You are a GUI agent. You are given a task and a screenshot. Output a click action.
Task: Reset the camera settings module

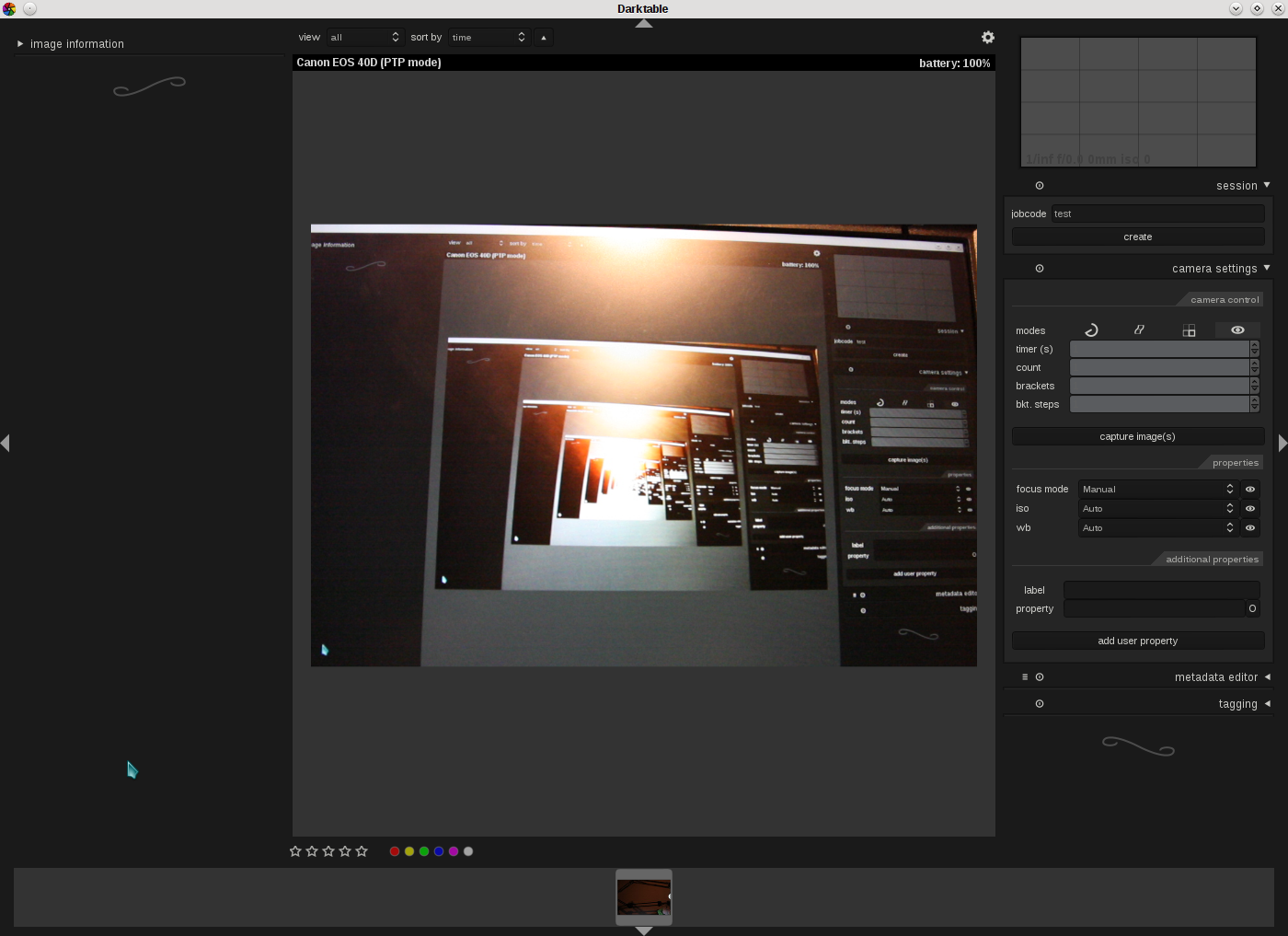1040,269
